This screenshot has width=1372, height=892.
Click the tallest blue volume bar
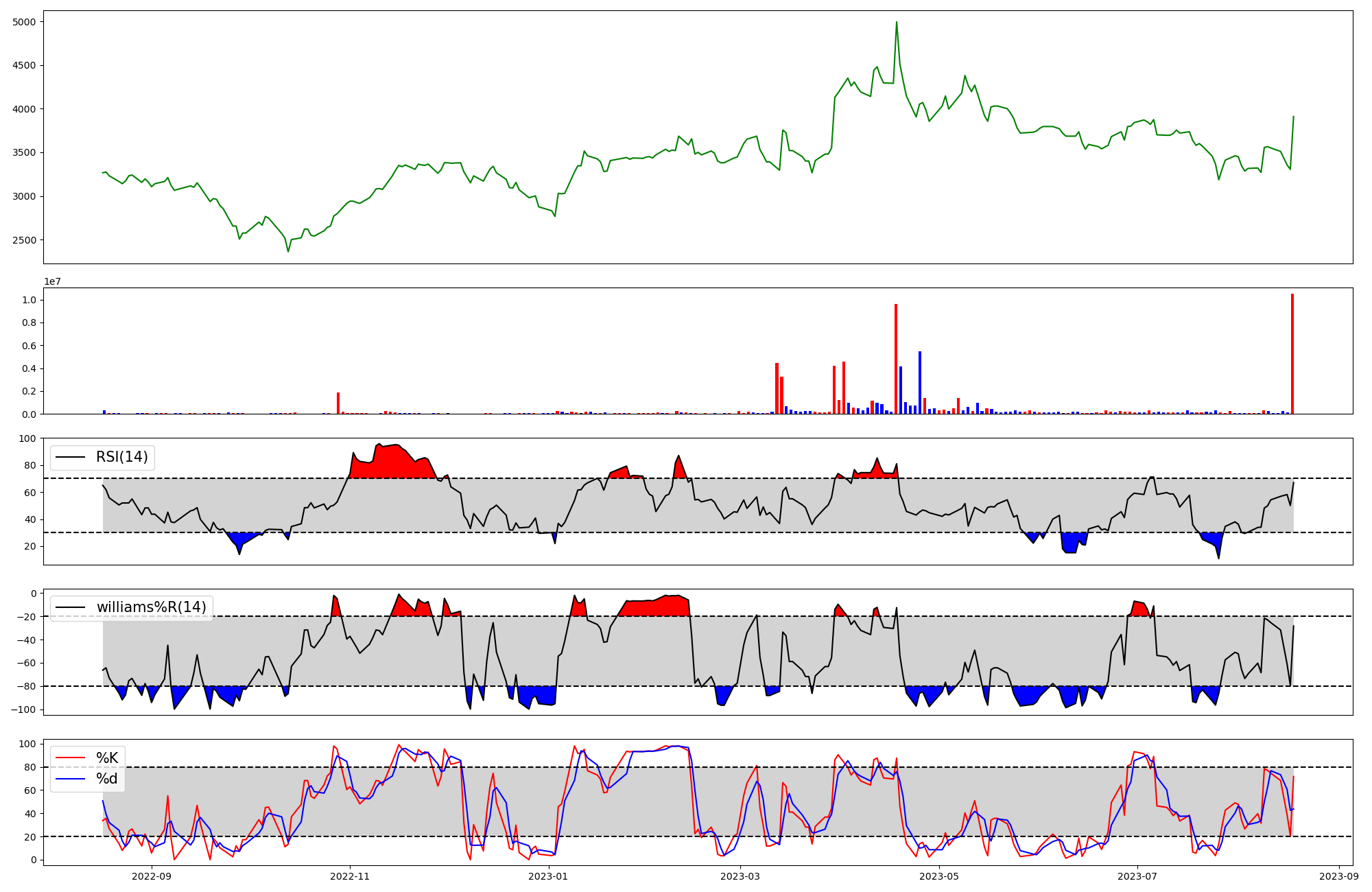pos(920,382)
